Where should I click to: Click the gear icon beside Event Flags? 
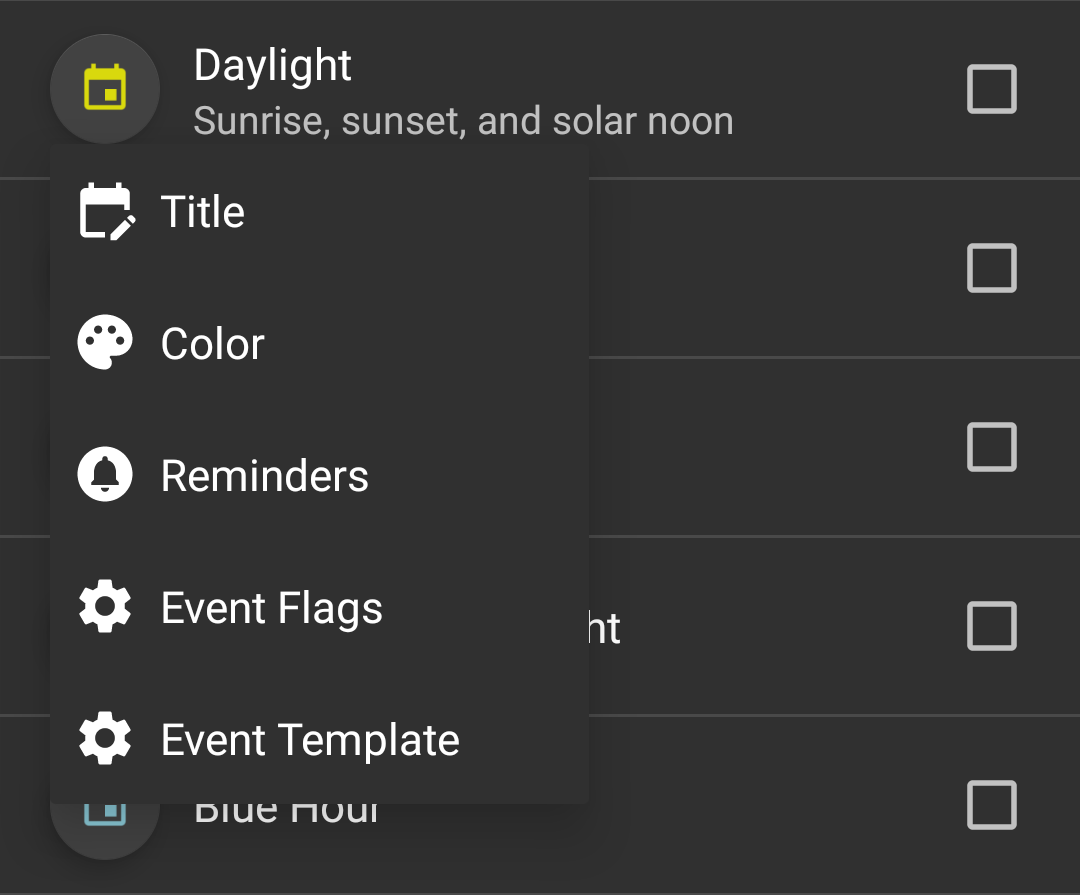105,607
